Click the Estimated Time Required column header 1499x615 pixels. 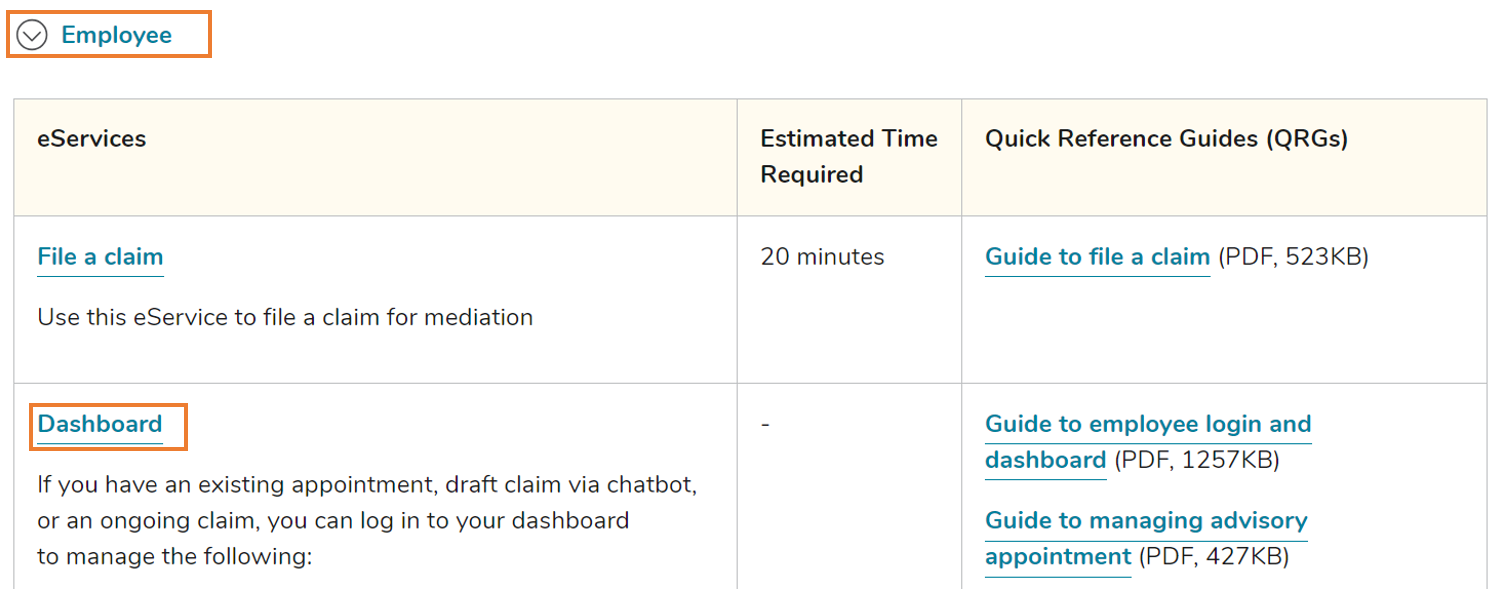pos(848,156)
